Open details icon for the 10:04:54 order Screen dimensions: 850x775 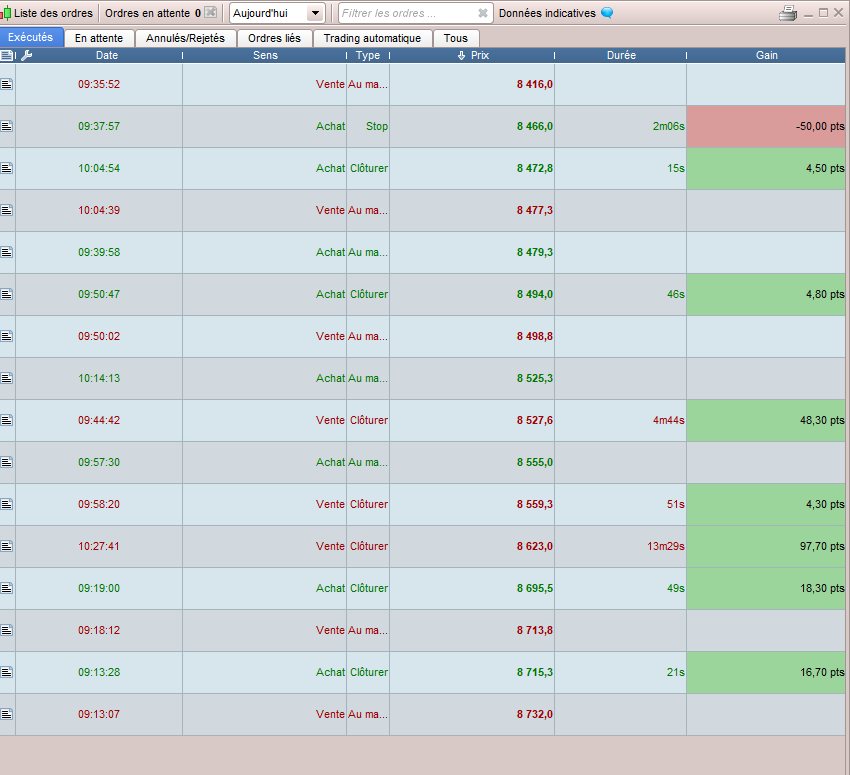click(7, 168)
